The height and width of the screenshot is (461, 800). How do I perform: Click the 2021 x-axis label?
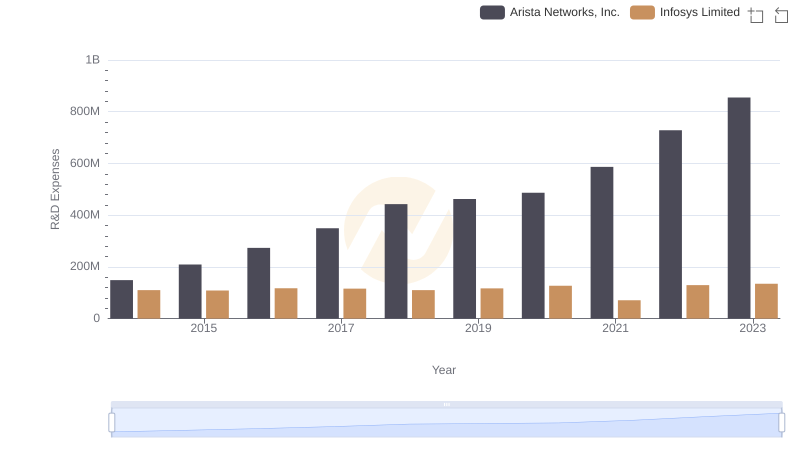point(615,328)
